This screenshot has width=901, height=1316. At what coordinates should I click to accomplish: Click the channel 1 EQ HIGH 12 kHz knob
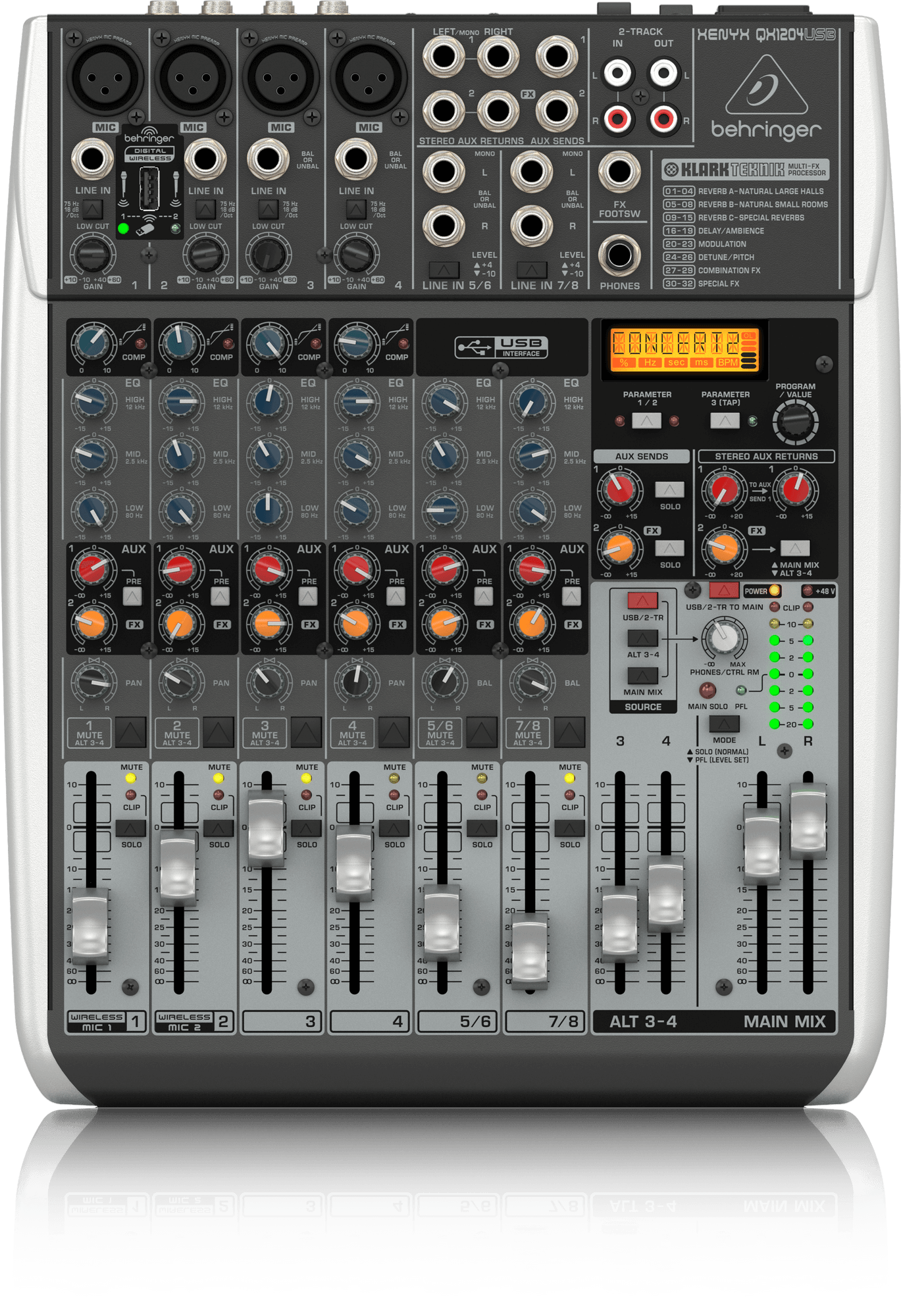click(93, 401)
